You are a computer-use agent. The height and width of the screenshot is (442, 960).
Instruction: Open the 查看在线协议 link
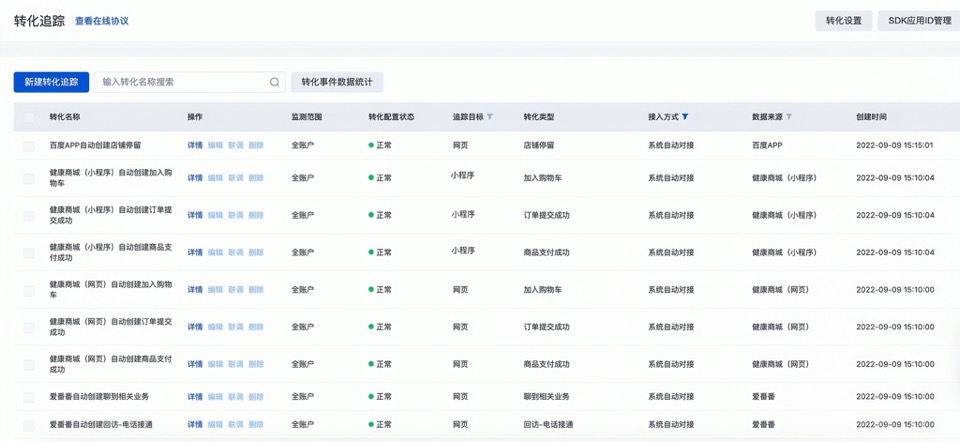(x=102, y=21)
